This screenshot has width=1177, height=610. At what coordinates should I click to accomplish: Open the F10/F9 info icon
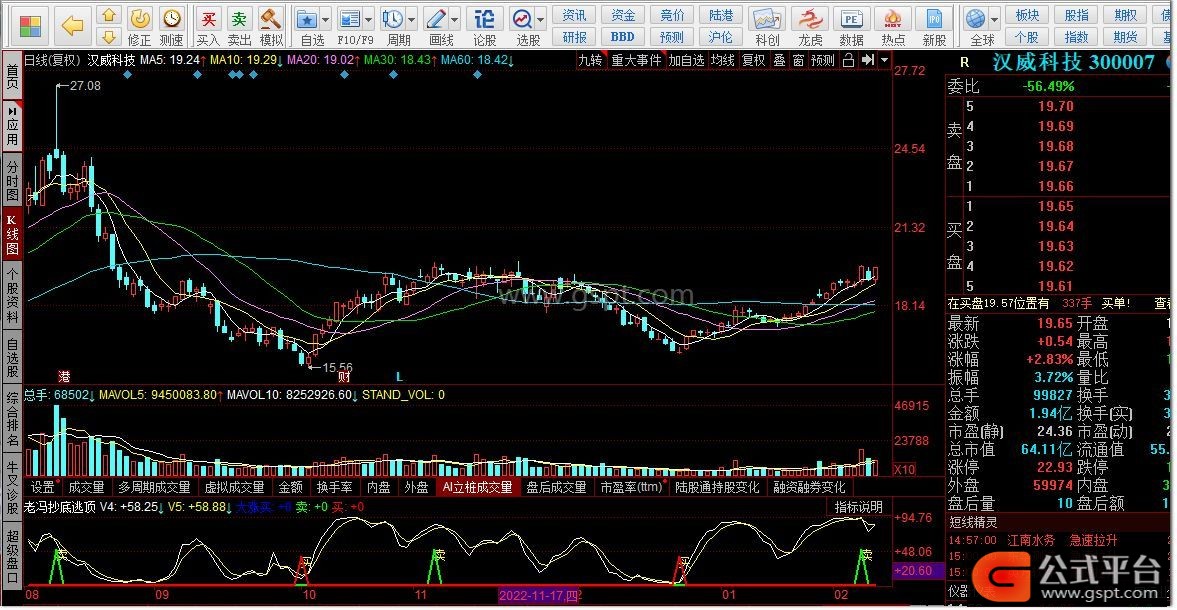click(350, 19)
